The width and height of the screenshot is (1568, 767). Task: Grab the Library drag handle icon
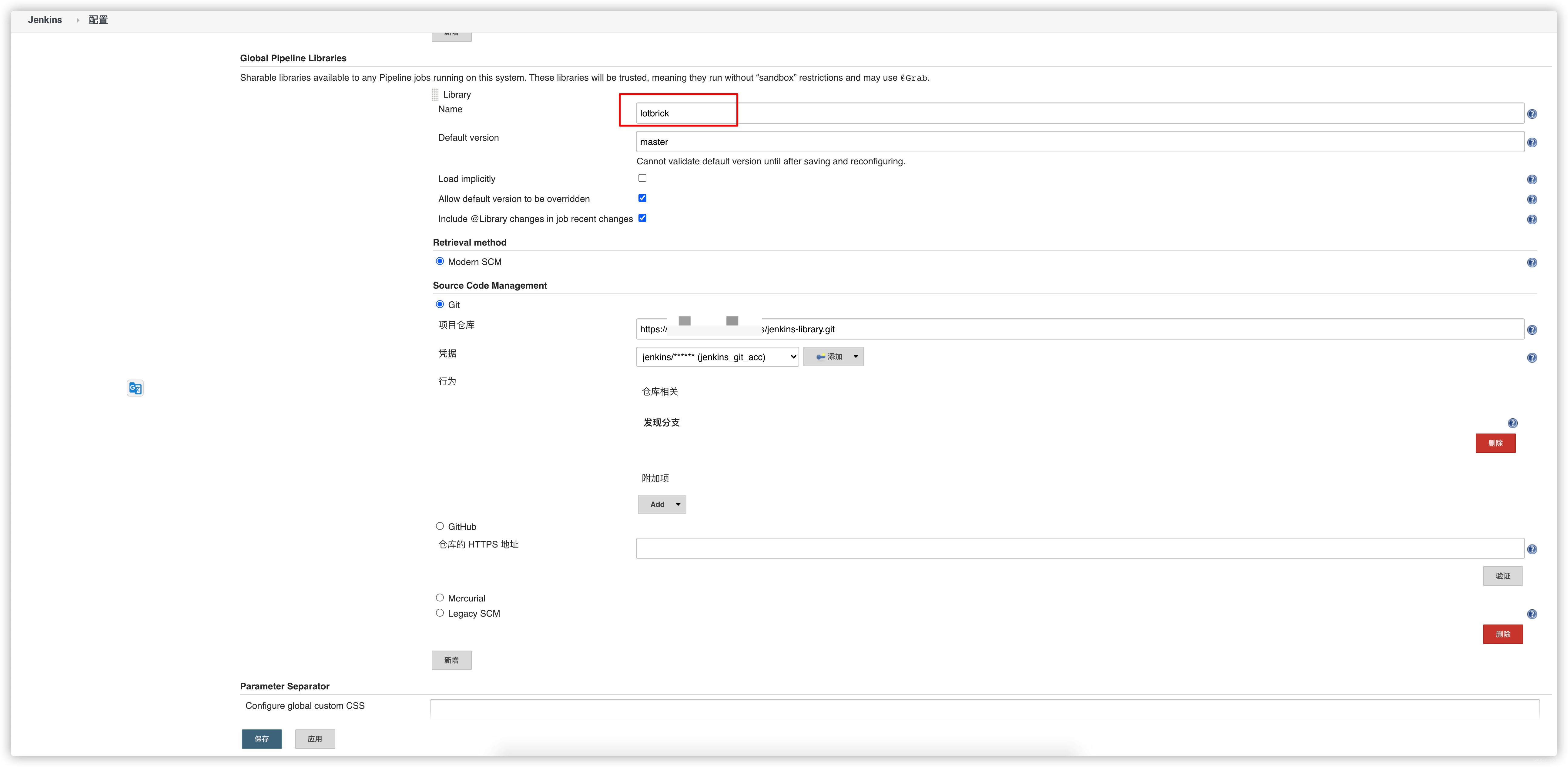click(x=435, y=94)
